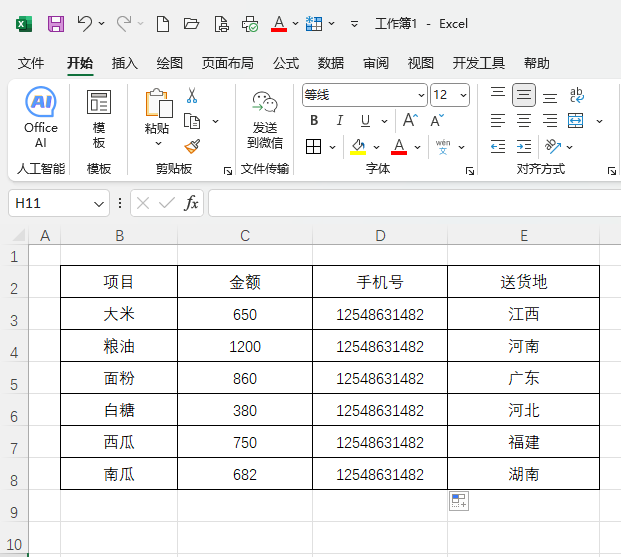Redo the previous action
The image size is (621, 557).
[124, 24]
